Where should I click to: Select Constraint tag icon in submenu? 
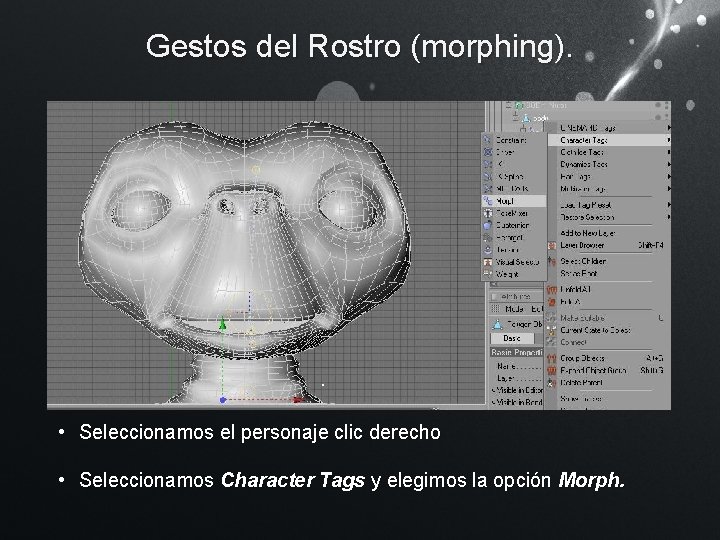point(488,140)
